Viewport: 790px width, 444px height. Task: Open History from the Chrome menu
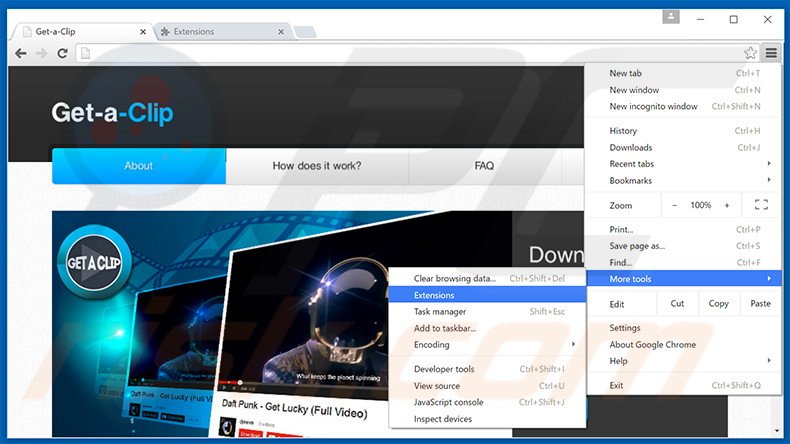684,131
